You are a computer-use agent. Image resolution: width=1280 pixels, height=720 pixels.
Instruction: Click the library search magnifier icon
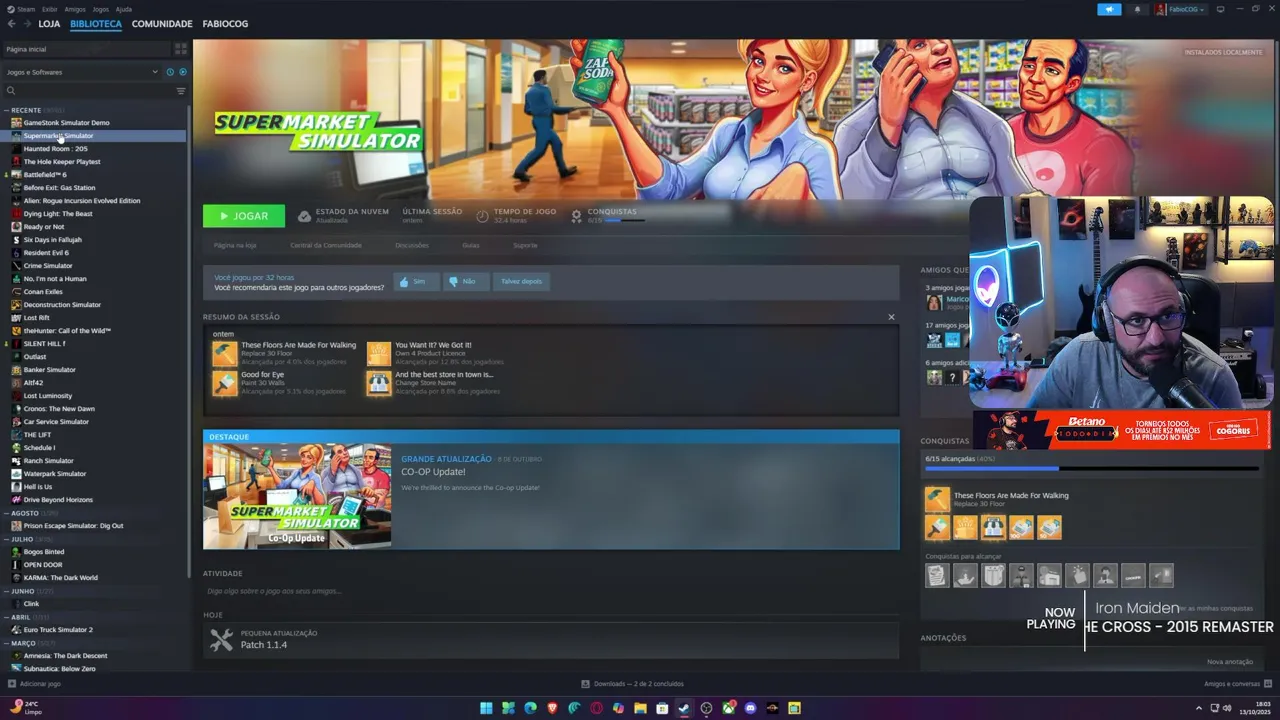pos(11,91)
